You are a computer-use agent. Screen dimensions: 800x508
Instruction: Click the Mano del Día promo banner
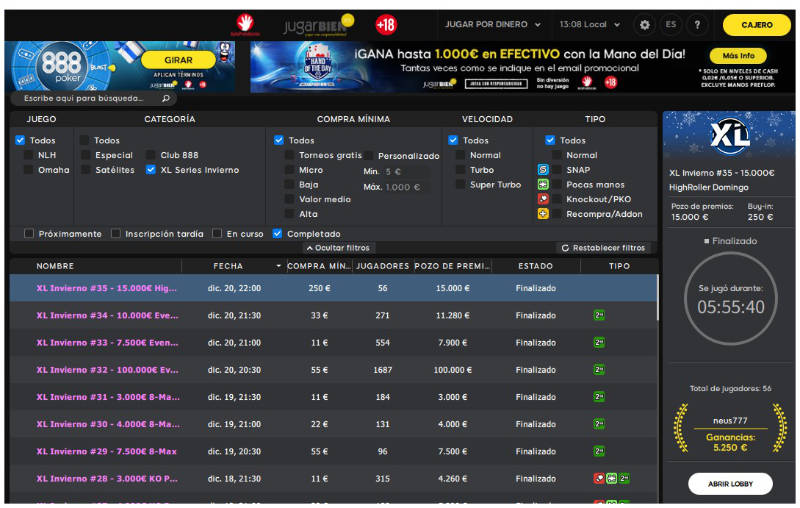click(521, 66)
